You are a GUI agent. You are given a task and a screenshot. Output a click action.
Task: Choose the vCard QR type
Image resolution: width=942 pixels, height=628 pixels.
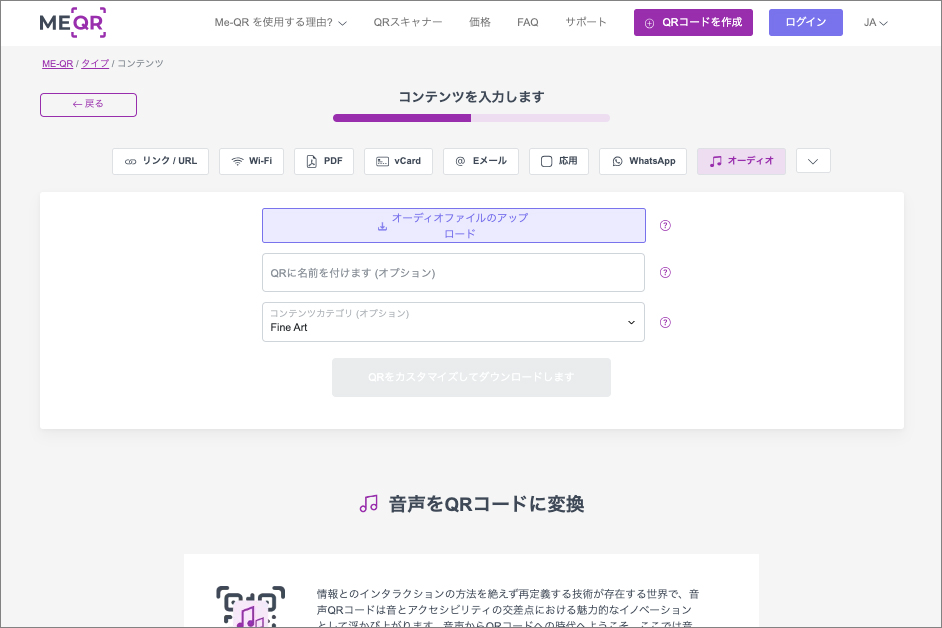398,161
